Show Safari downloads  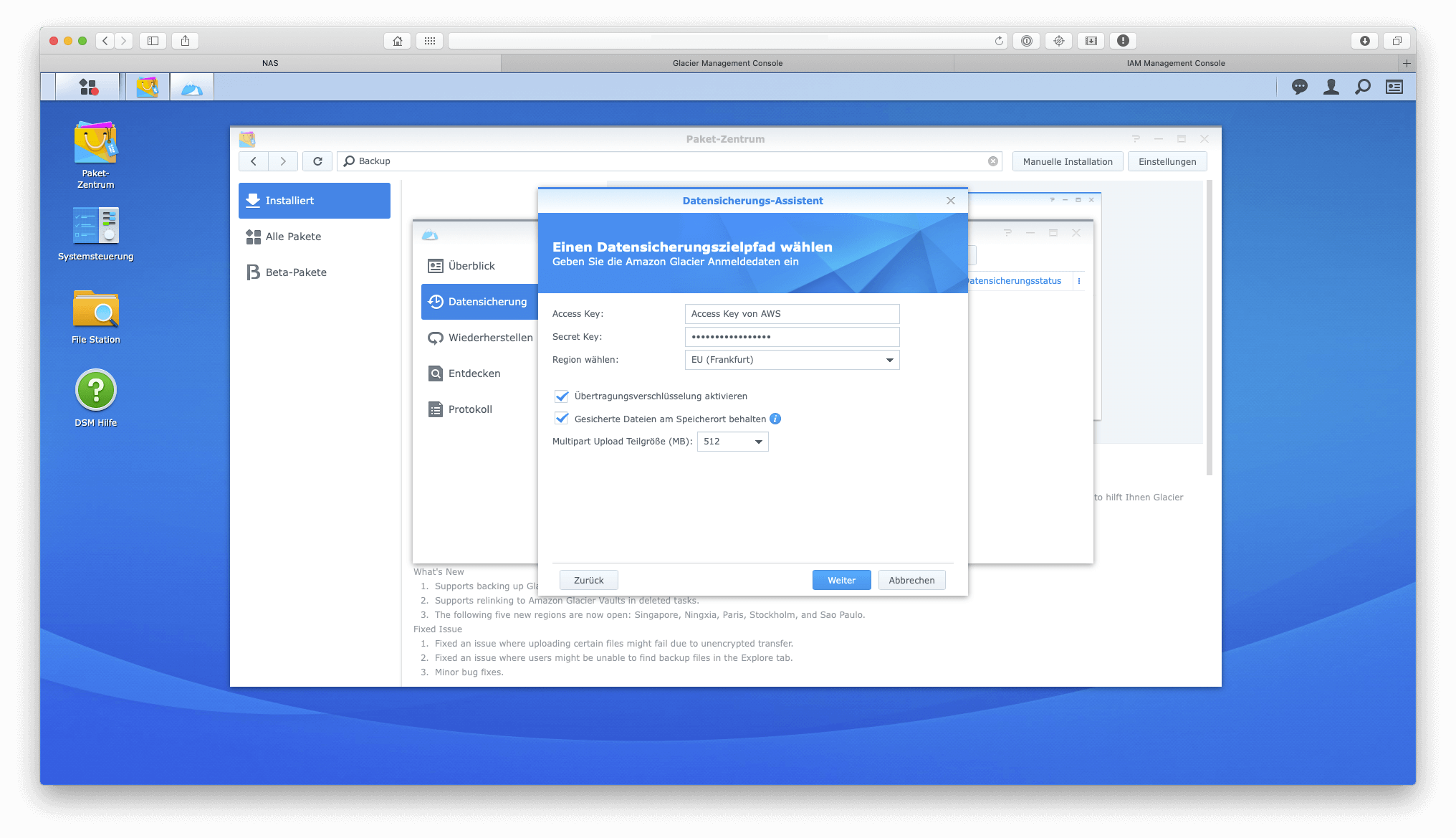point(1365,41)
